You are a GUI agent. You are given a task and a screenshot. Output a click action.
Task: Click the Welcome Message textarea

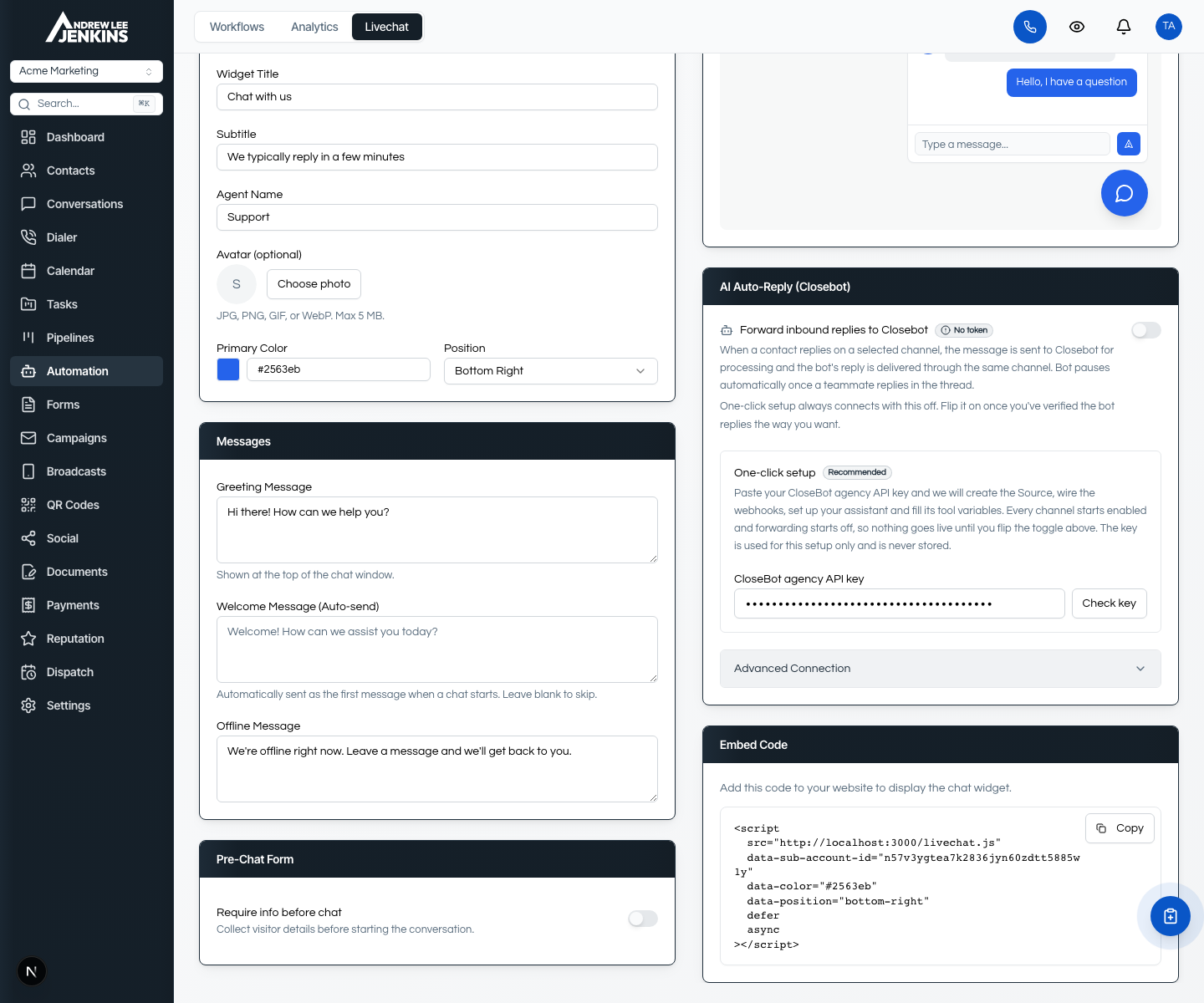pos(437,649)
